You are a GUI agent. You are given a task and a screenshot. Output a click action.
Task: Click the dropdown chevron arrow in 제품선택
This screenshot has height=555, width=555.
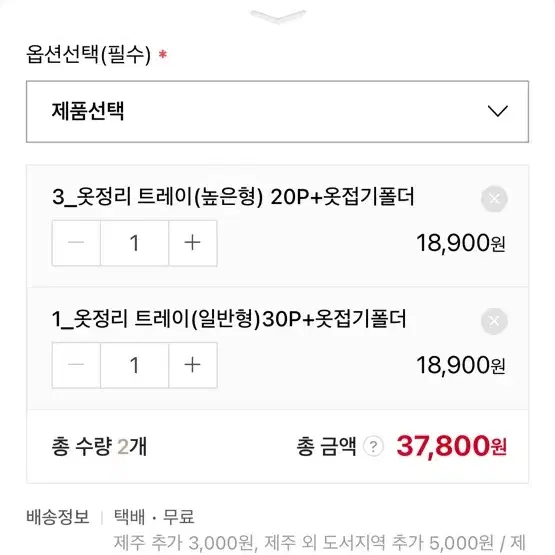(497, 111)
